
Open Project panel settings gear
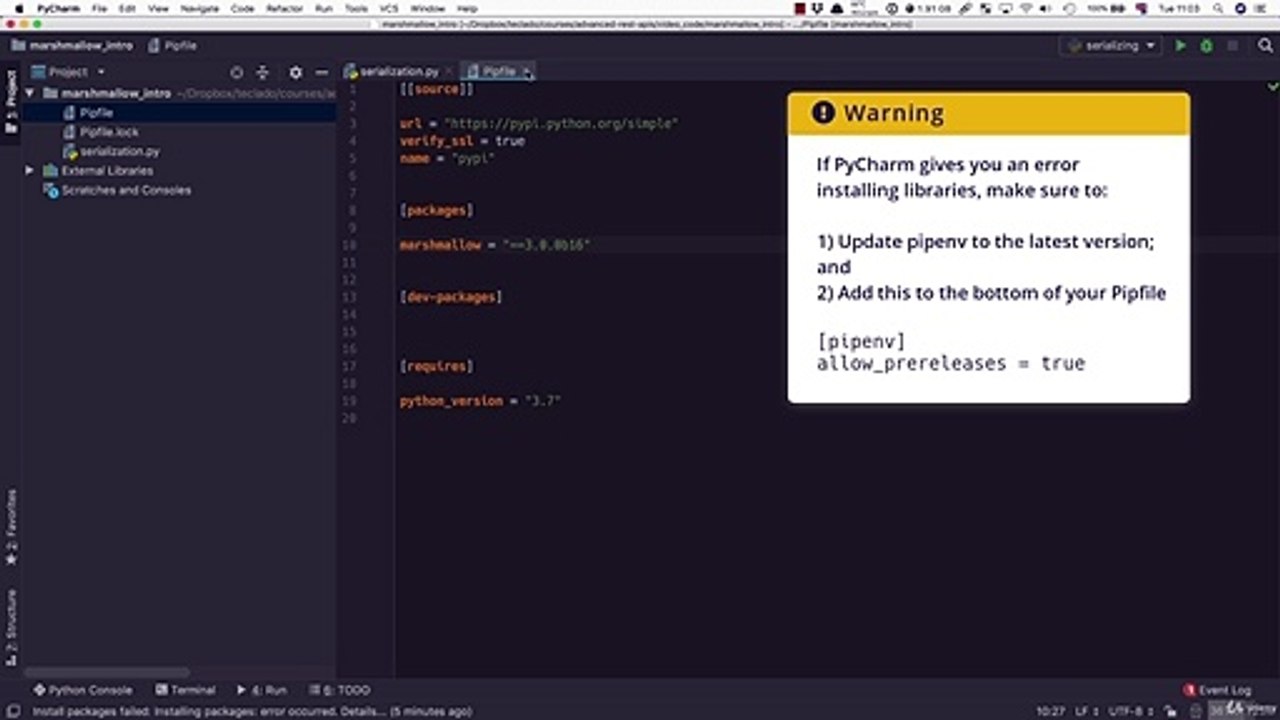coord(295,72)
